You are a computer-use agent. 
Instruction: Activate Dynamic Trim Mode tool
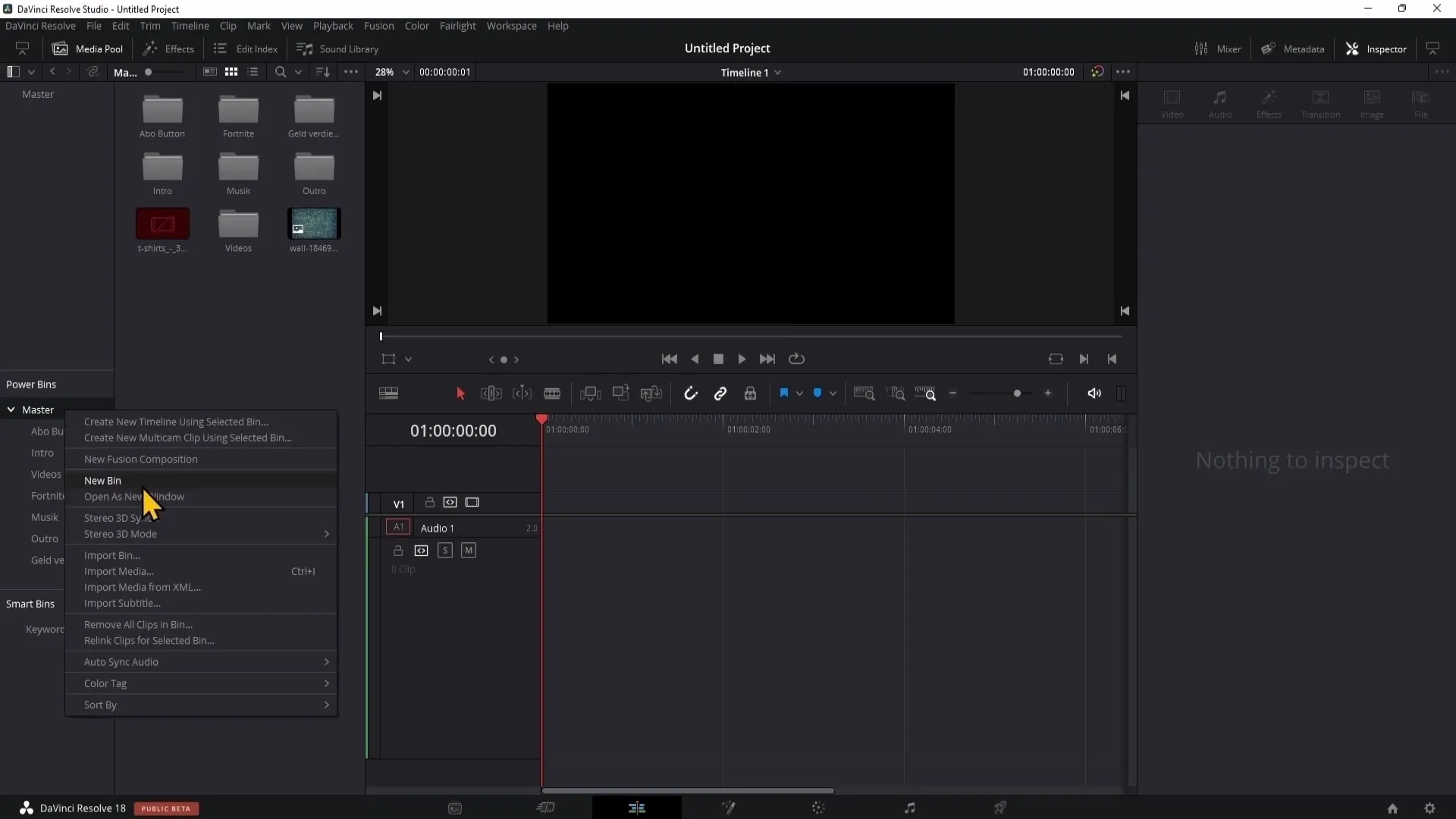click(x=522, y=394)
